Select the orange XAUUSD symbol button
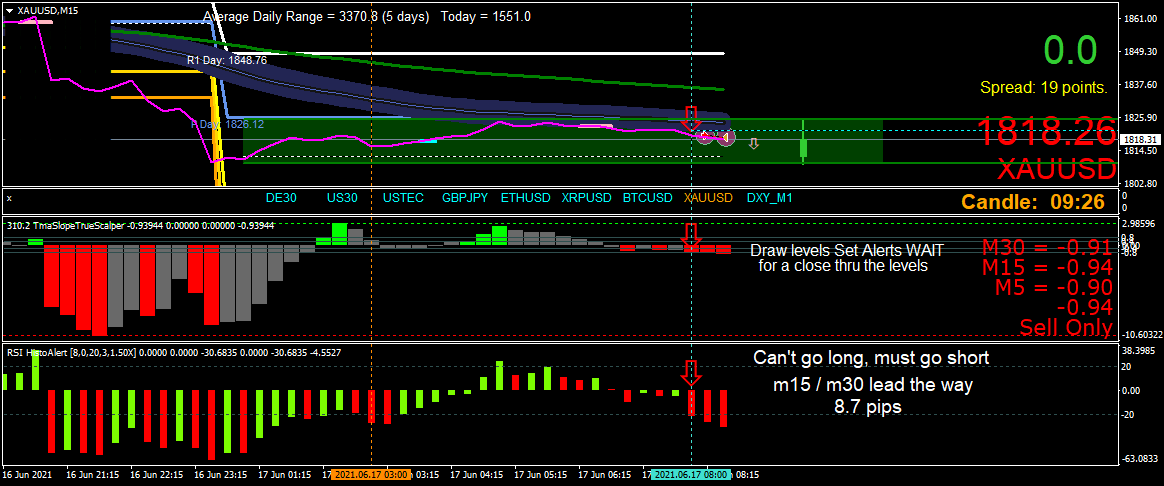 pos(708,198)
